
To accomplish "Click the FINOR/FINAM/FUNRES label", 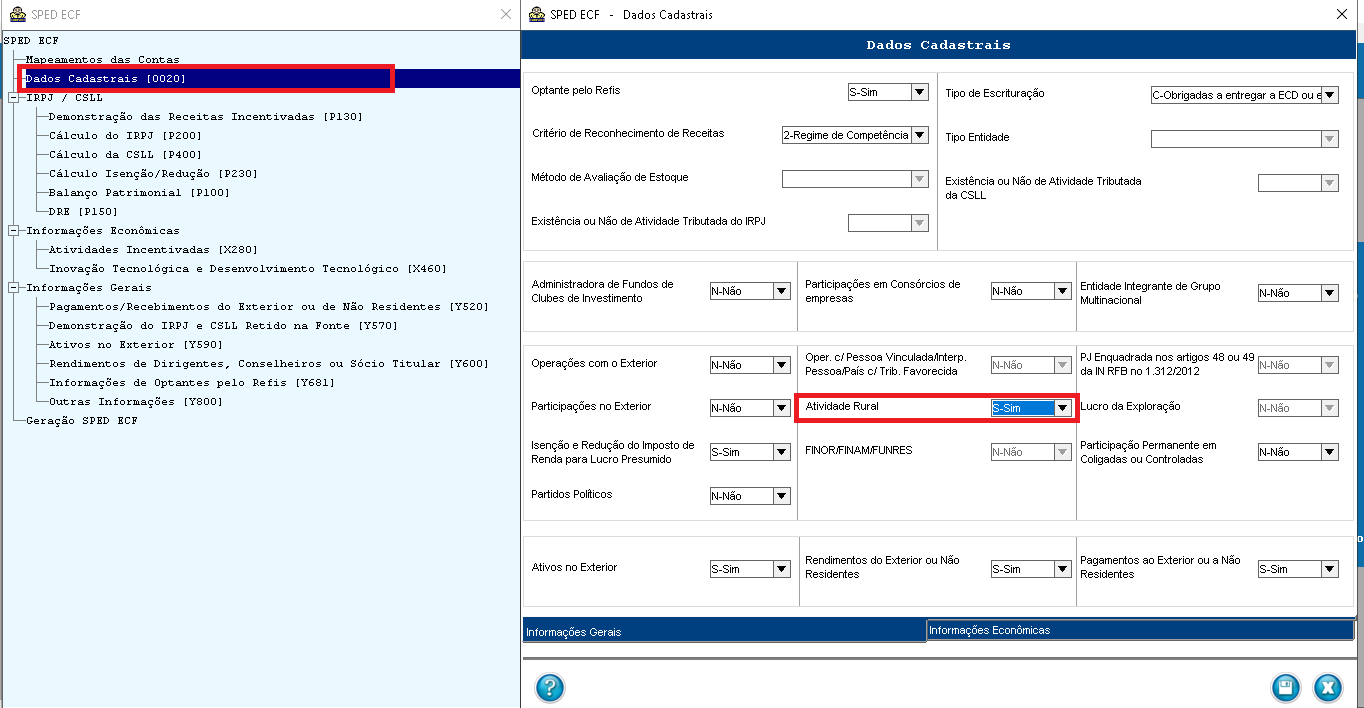I will click(x=858, y=451).
